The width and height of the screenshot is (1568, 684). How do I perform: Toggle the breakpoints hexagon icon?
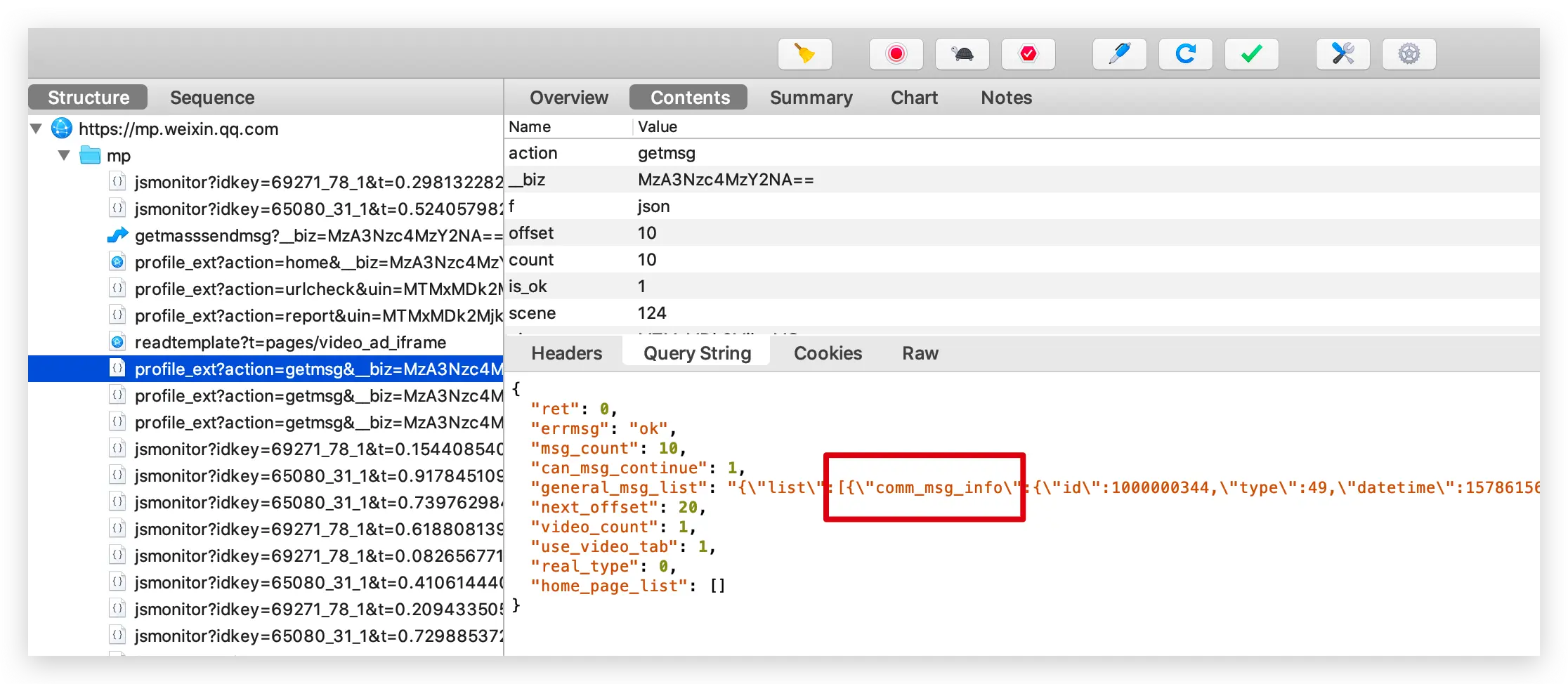click(1028, 54)
